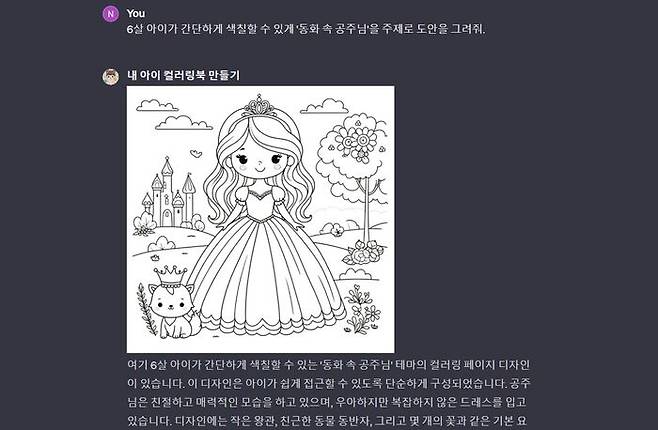Click the top-left cloud in the drawing
Screen dimensions: 658x430
157,105
